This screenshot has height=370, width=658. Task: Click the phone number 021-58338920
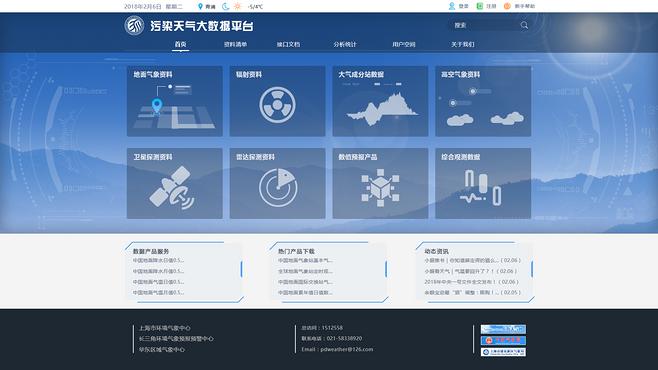tap(344, 338)
